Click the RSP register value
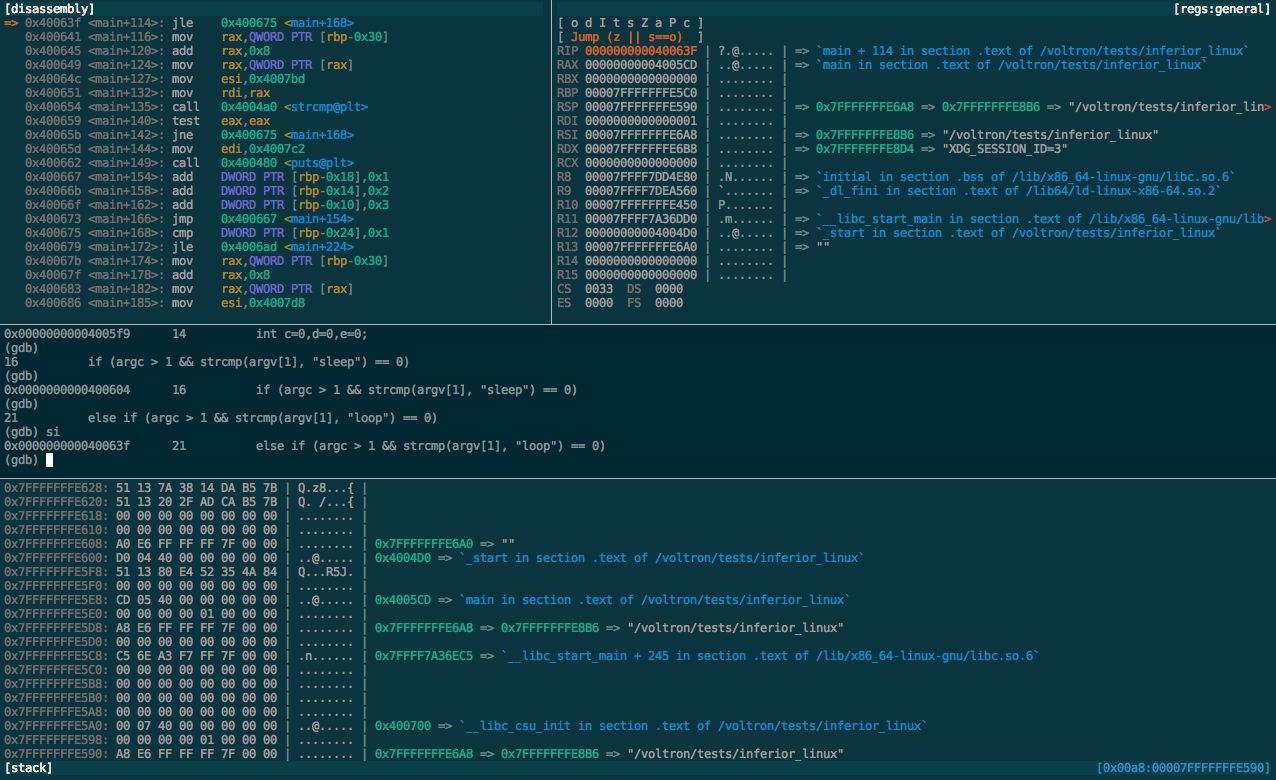This screenshot has width=1276, height=780. pyautogui.click(x=641, y=107)
